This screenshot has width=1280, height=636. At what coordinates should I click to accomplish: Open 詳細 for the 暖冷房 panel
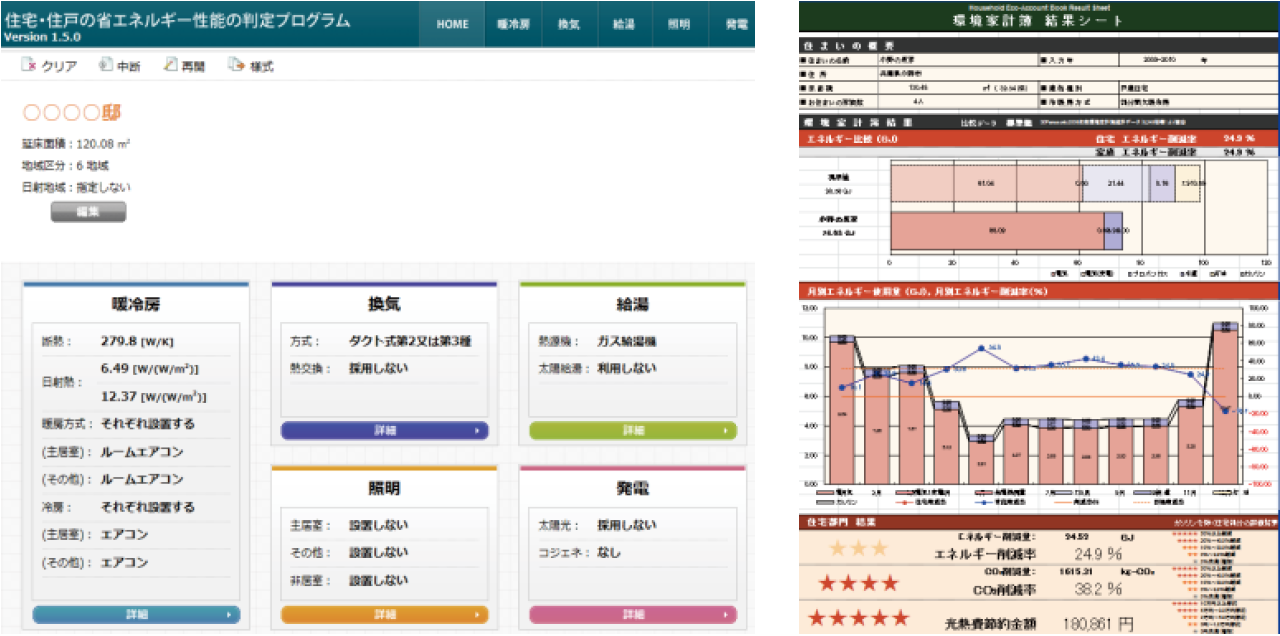click(x=135, y=614)
